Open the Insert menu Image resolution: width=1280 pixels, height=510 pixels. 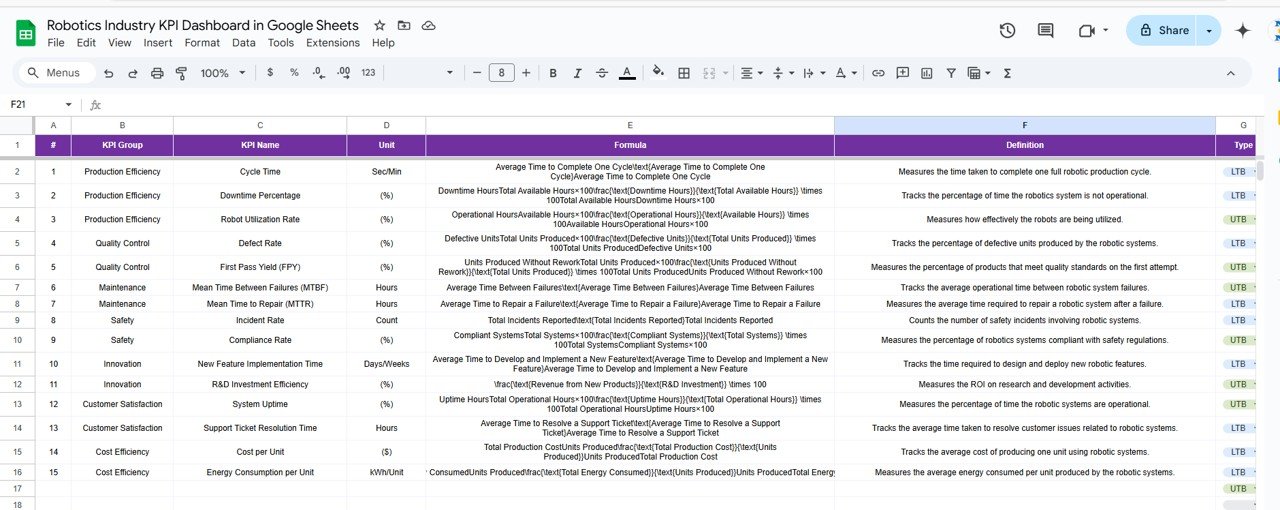coord(158,43)
